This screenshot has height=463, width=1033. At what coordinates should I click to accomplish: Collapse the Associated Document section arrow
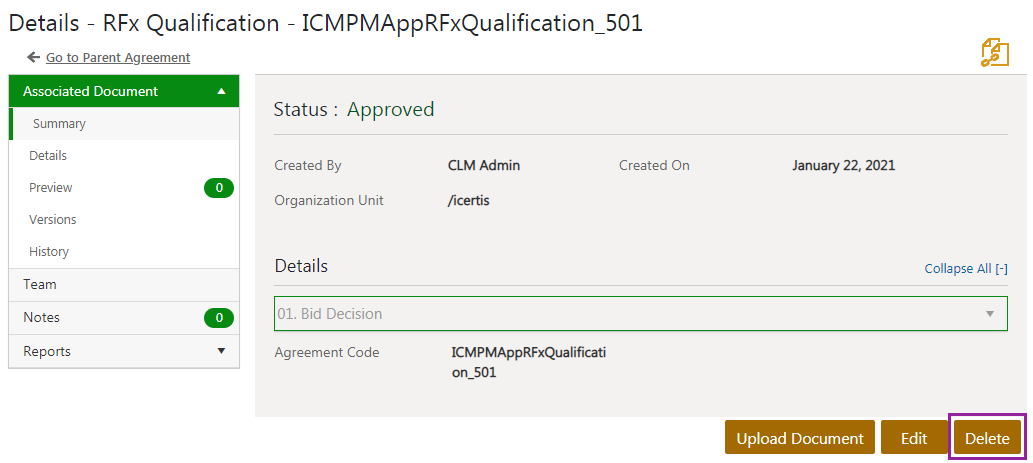click(x=221, y=91)
